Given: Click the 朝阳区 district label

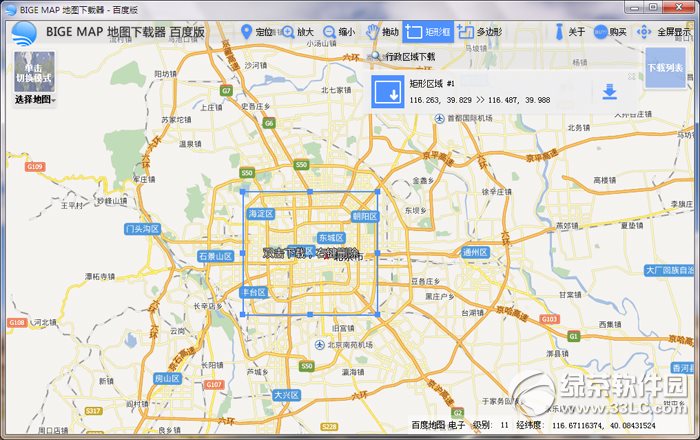Looking at the screenshot, I should (x=365, y=216).
